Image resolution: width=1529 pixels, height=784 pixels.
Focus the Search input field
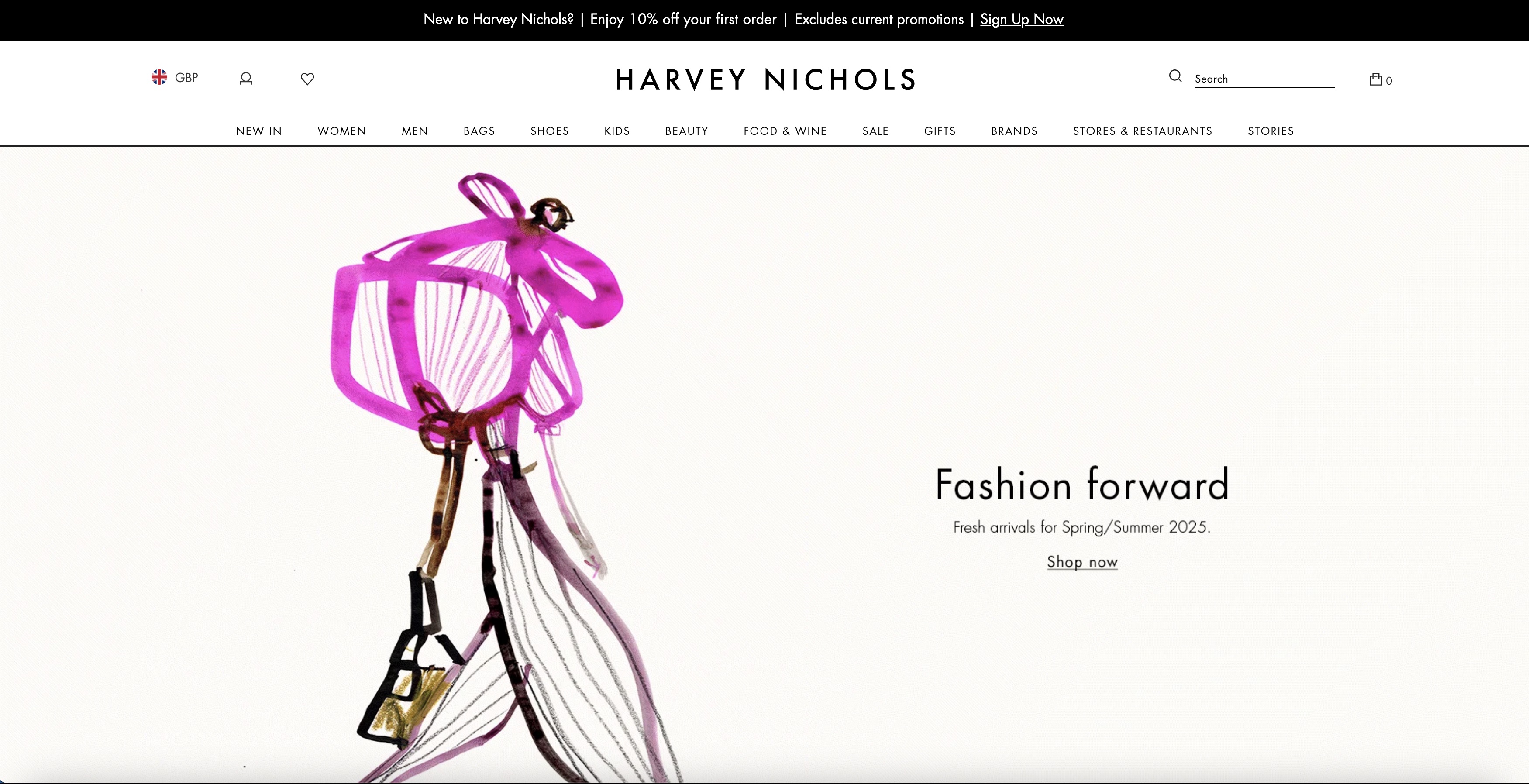pos(1264,79)
